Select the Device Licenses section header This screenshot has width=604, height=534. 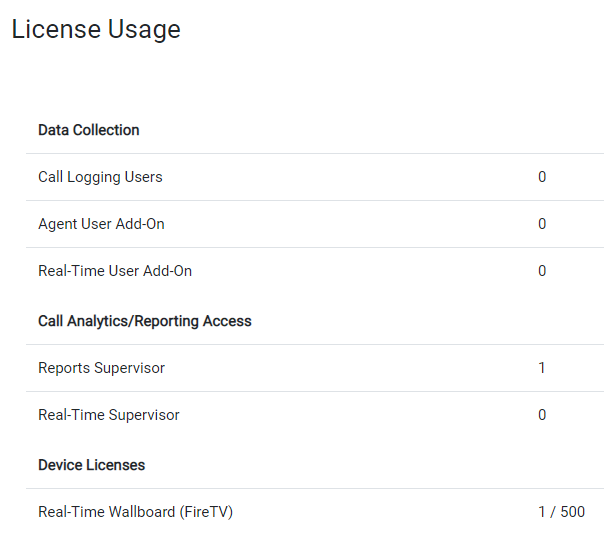91,465
